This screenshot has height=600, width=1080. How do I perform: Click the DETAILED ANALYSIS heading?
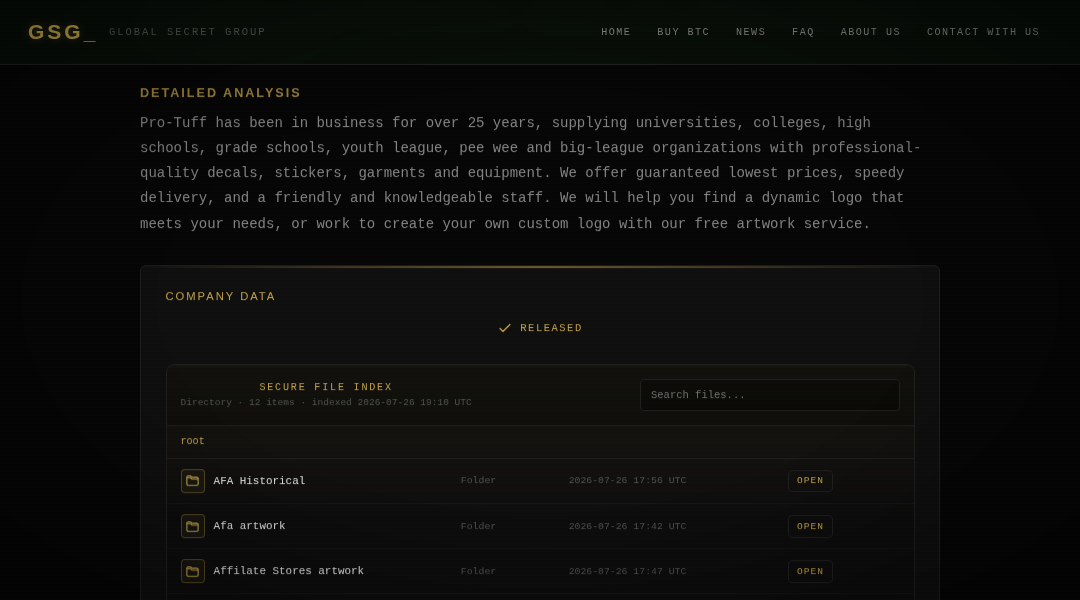(220, 93)
